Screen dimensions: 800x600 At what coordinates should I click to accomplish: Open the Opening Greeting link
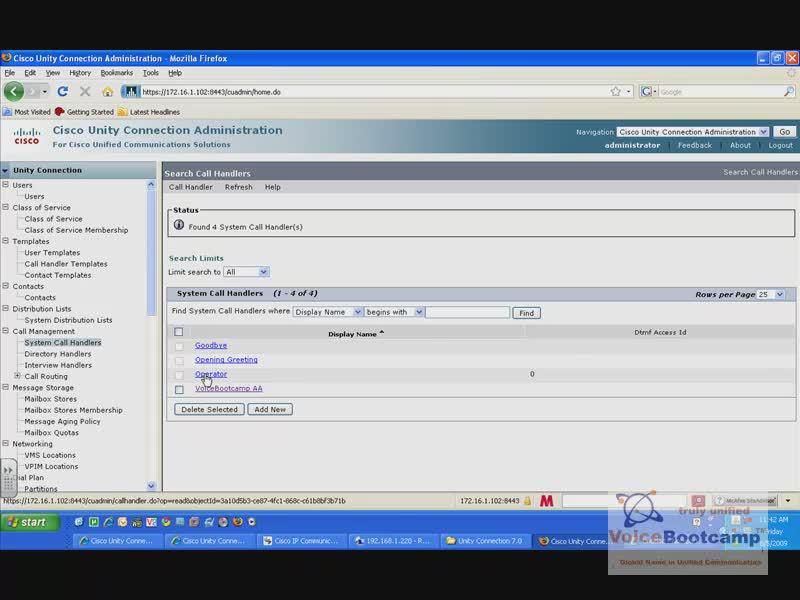226,360
